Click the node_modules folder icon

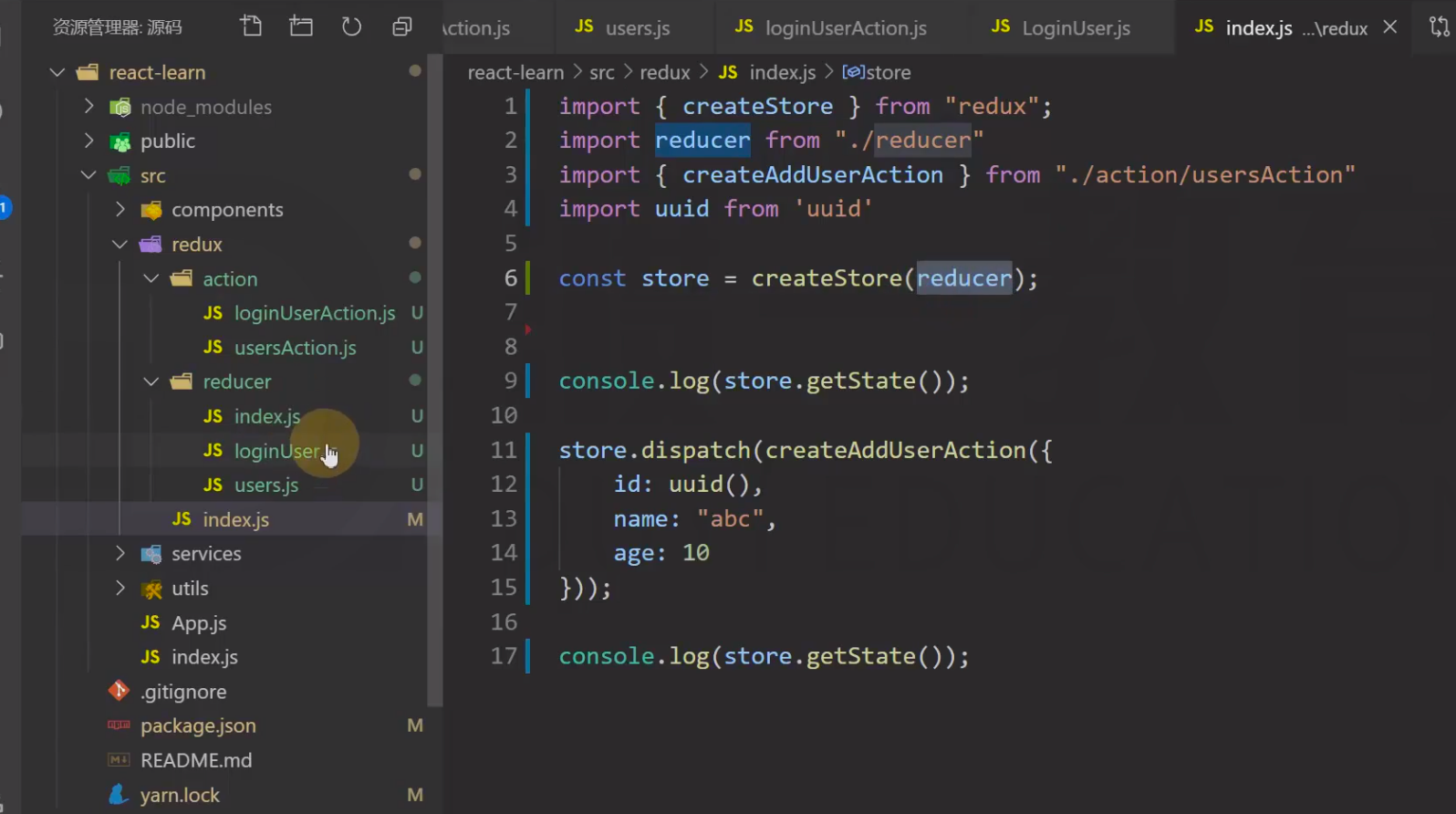(x=120, y=108)
